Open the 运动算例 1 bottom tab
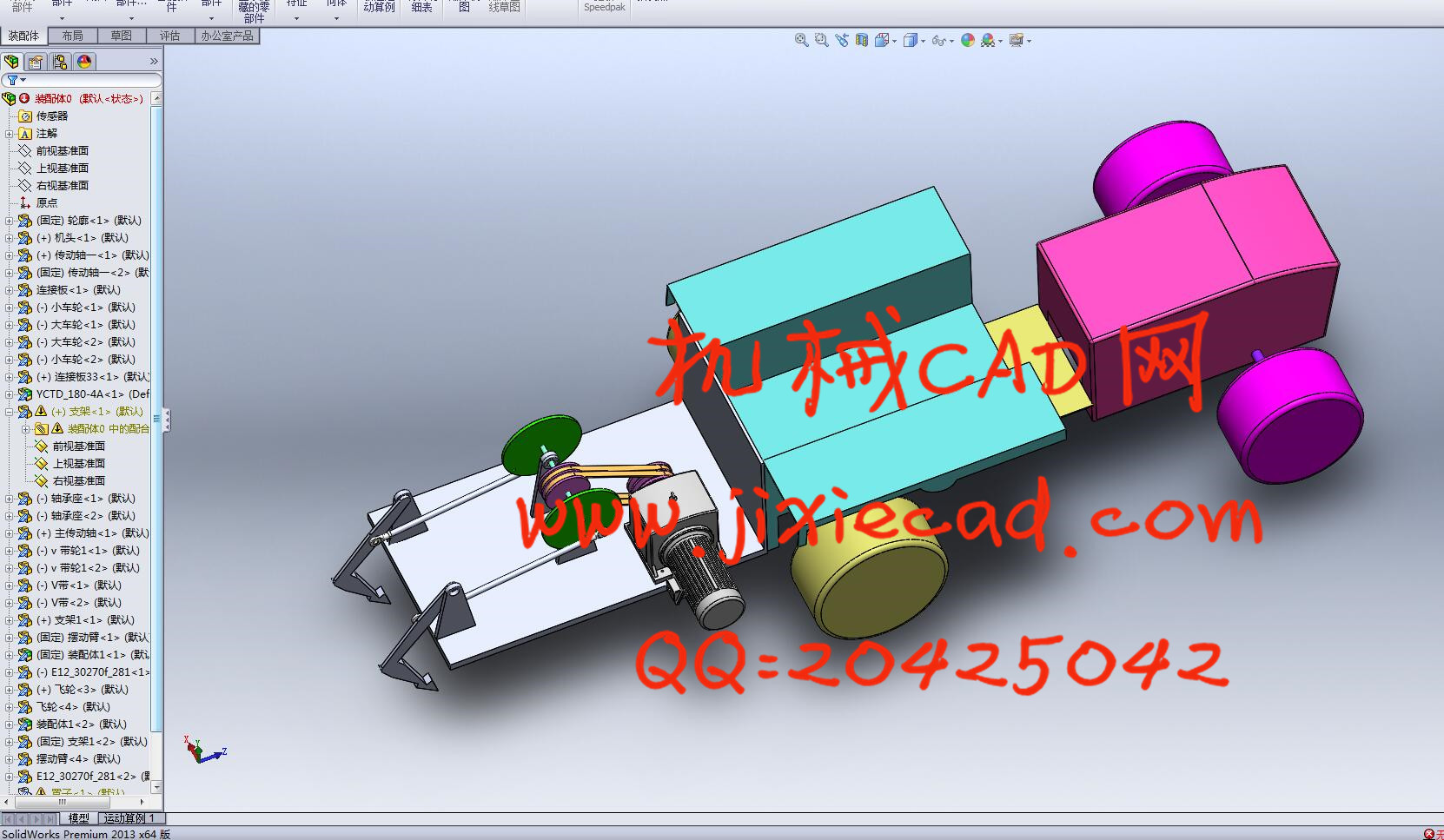The height and width of the screenshot is (840, 1444). (129, 818)
